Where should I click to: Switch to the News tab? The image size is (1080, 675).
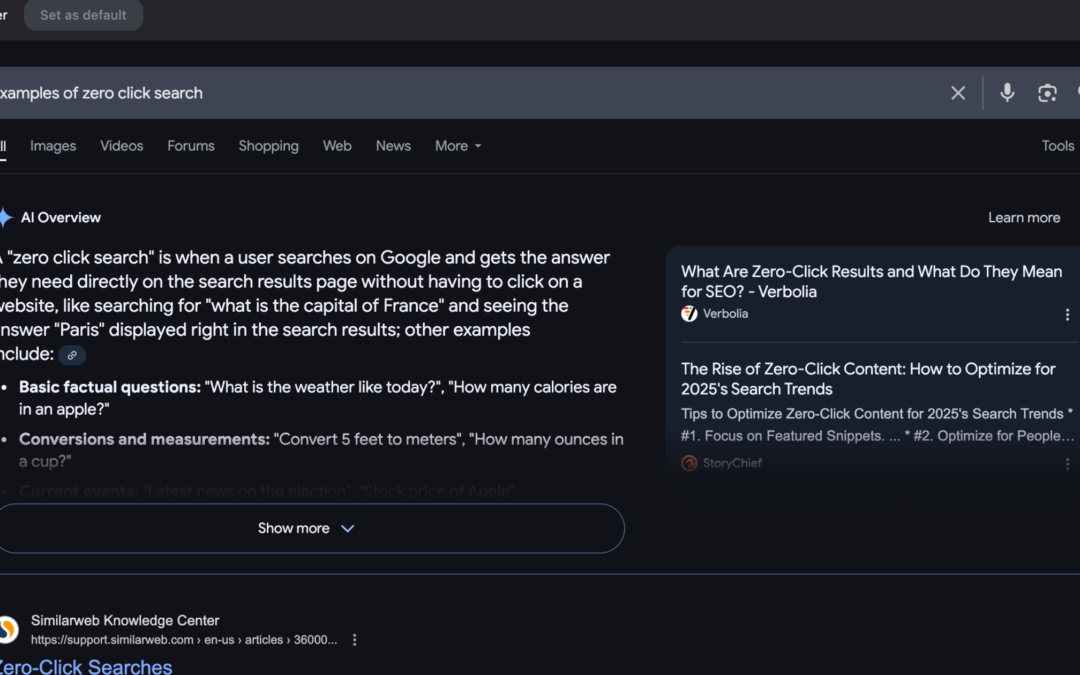[393, 146]
